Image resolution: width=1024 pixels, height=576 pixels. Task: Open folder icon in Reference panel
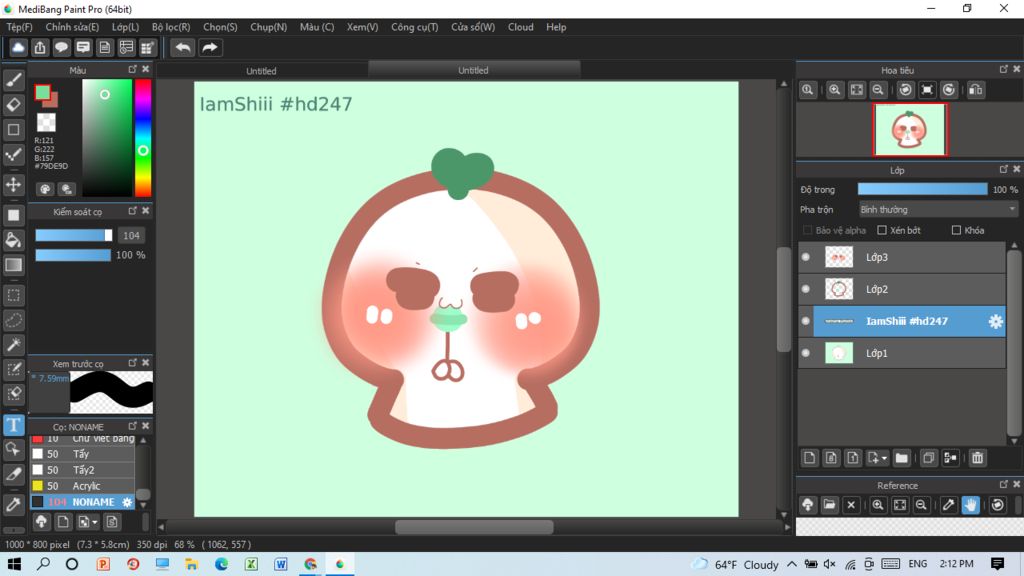[x=829, y=505]
